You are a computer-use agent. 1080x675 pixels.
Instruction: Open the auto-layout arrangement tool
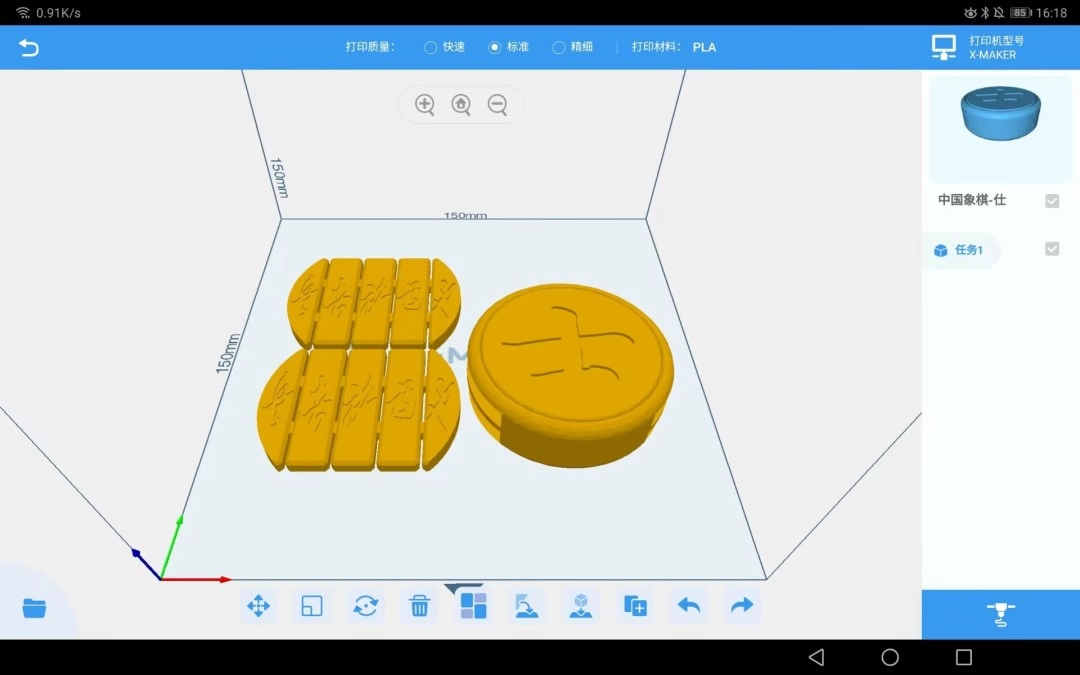[x=472, y=605]
